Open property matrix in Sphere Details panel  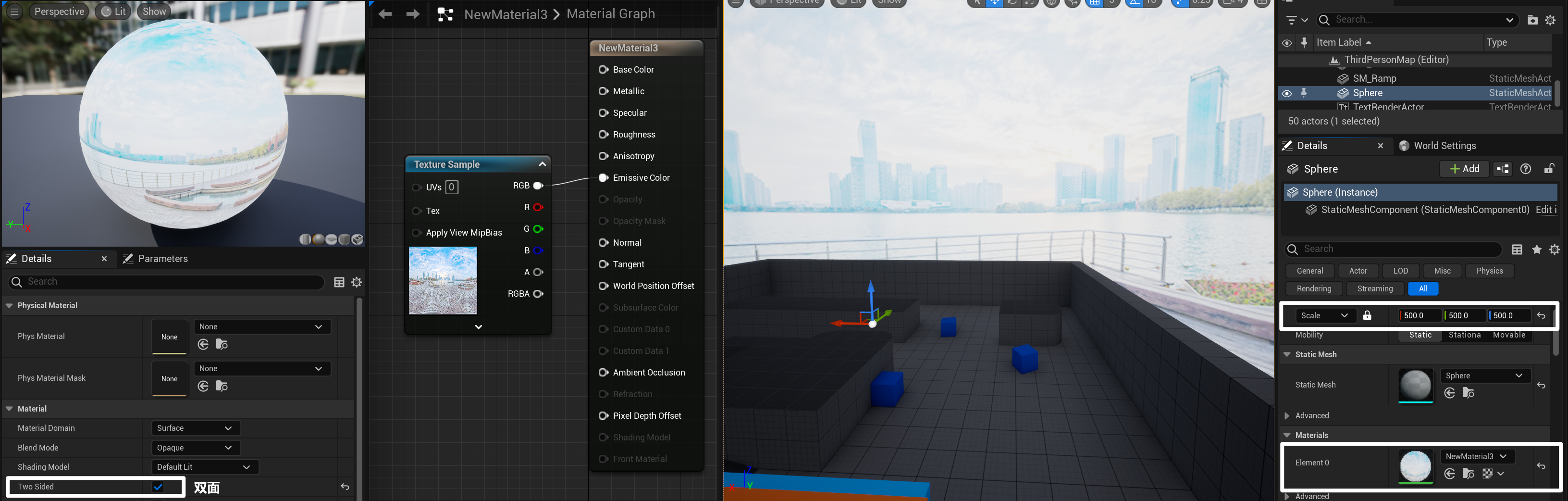pyautogui.click(x=1517, y=250)
